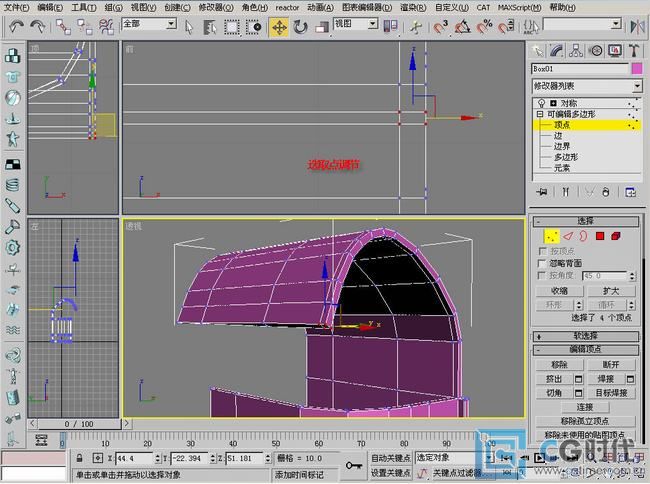Screen dimensions: 650x484
Task: Activate the Select Object arrow tool
Action: click(x=189, y=27)
